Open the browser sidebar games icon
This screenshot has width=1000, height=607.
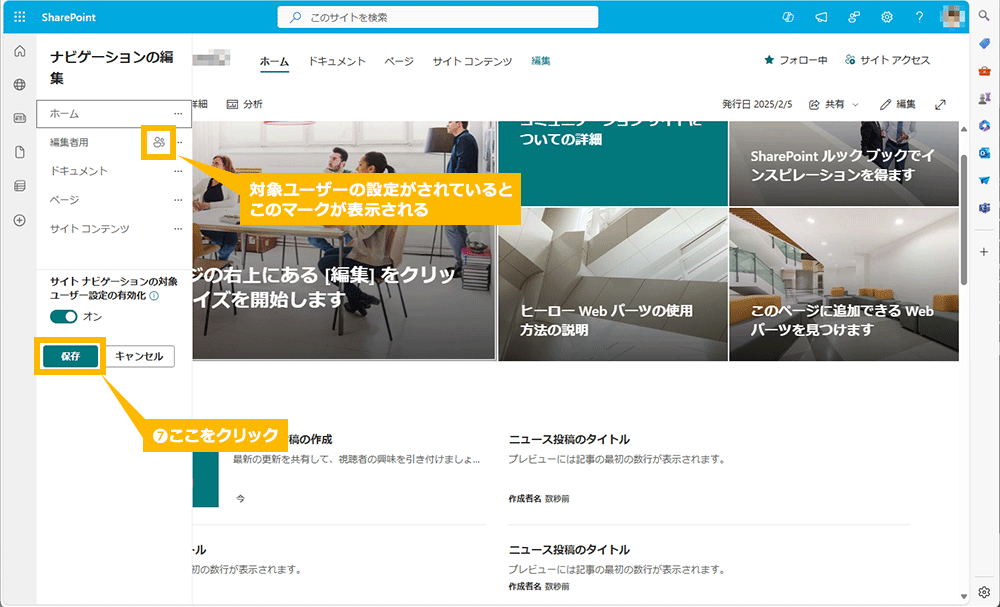tap(984, 98)
